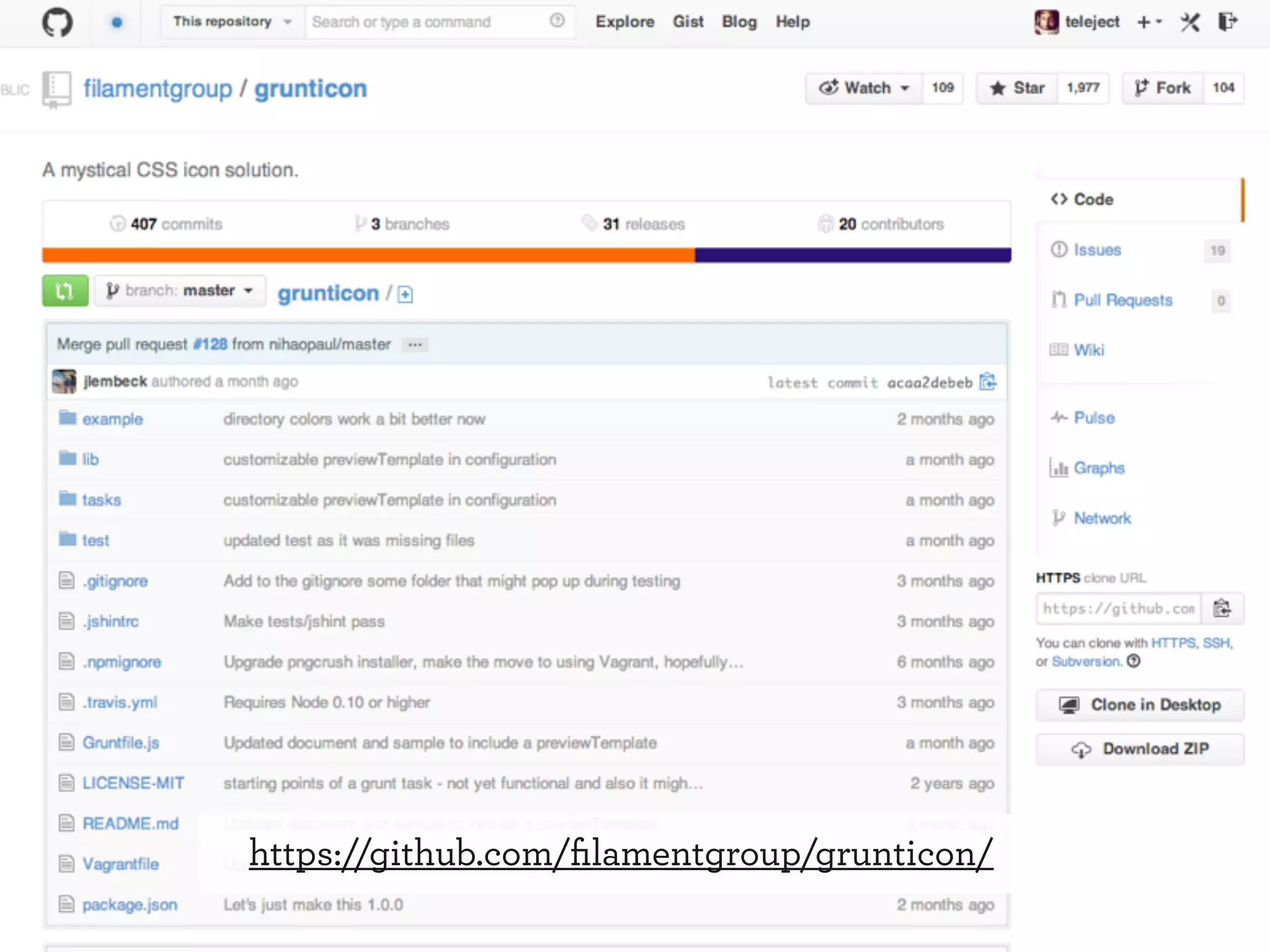Fork the grunticon repository
Viewport: 1270px width, 952px height.
[1163, 88]
